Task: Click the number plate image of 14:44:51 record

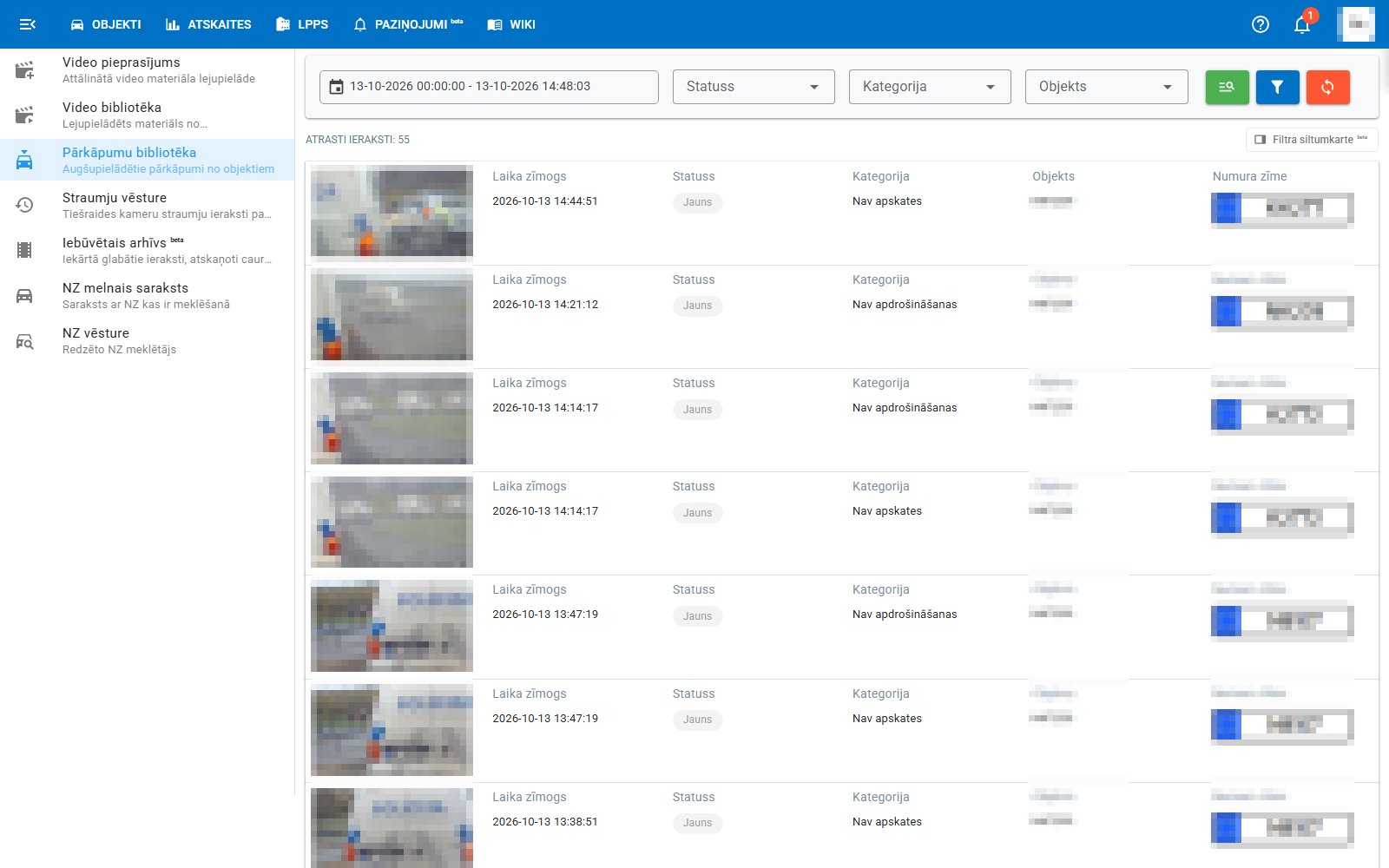Action: point(1282,209)
